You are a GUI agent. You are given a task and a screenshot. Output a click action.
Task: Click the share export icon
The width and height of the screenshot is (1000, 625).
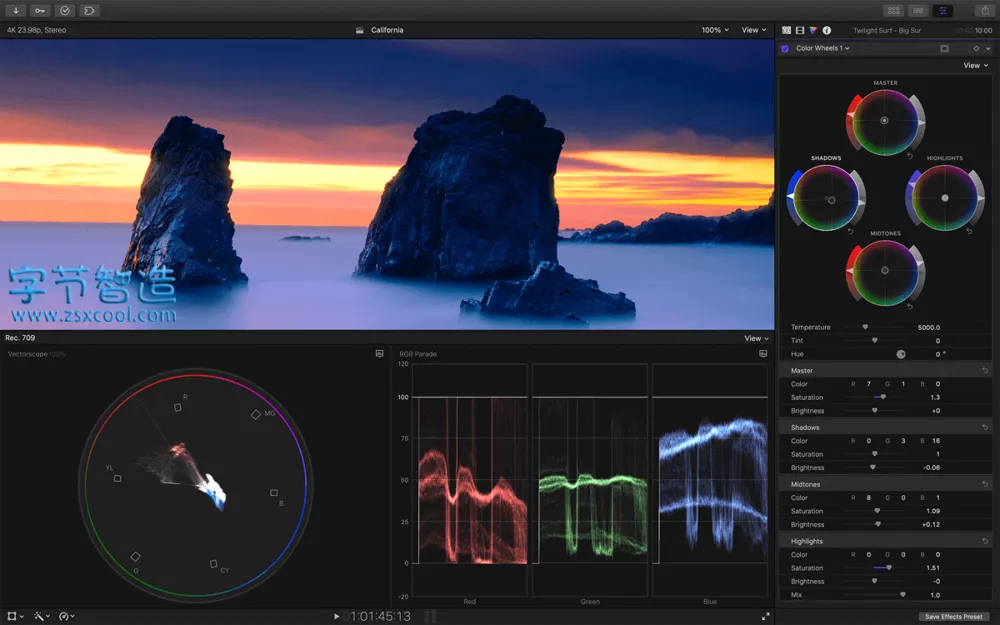[x=985, y=11]
